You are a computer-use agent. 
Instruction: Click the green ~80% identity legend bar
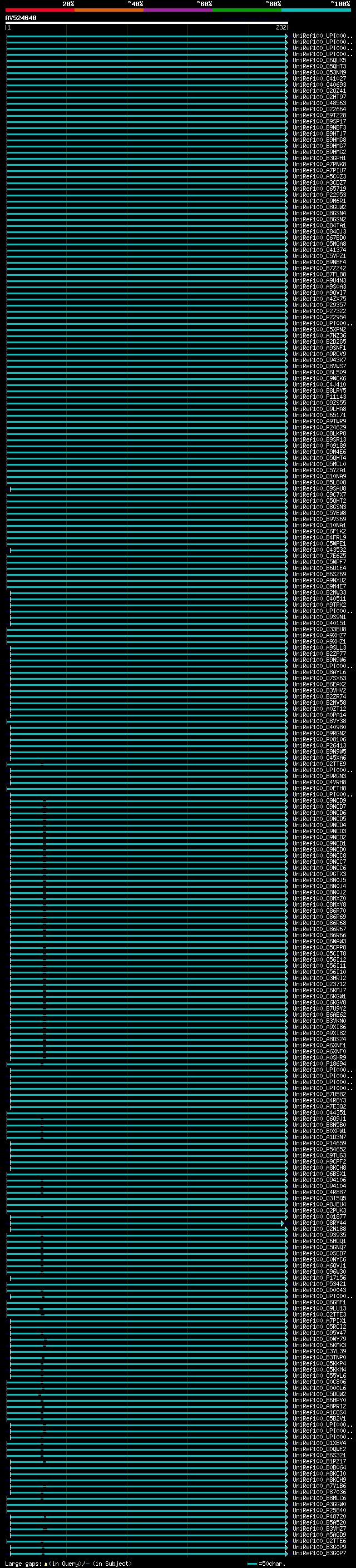(x=247, y=10)
